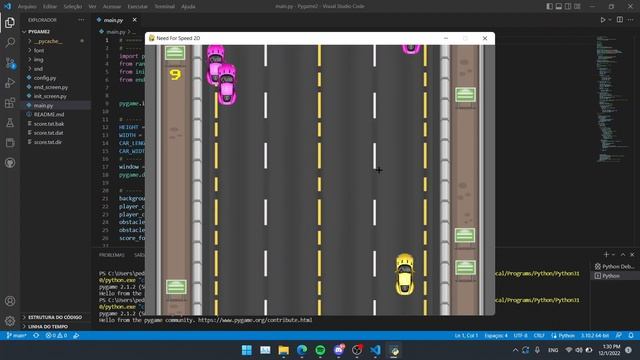Open the Accounts menu in activity bar

click(x=10, y=301)
